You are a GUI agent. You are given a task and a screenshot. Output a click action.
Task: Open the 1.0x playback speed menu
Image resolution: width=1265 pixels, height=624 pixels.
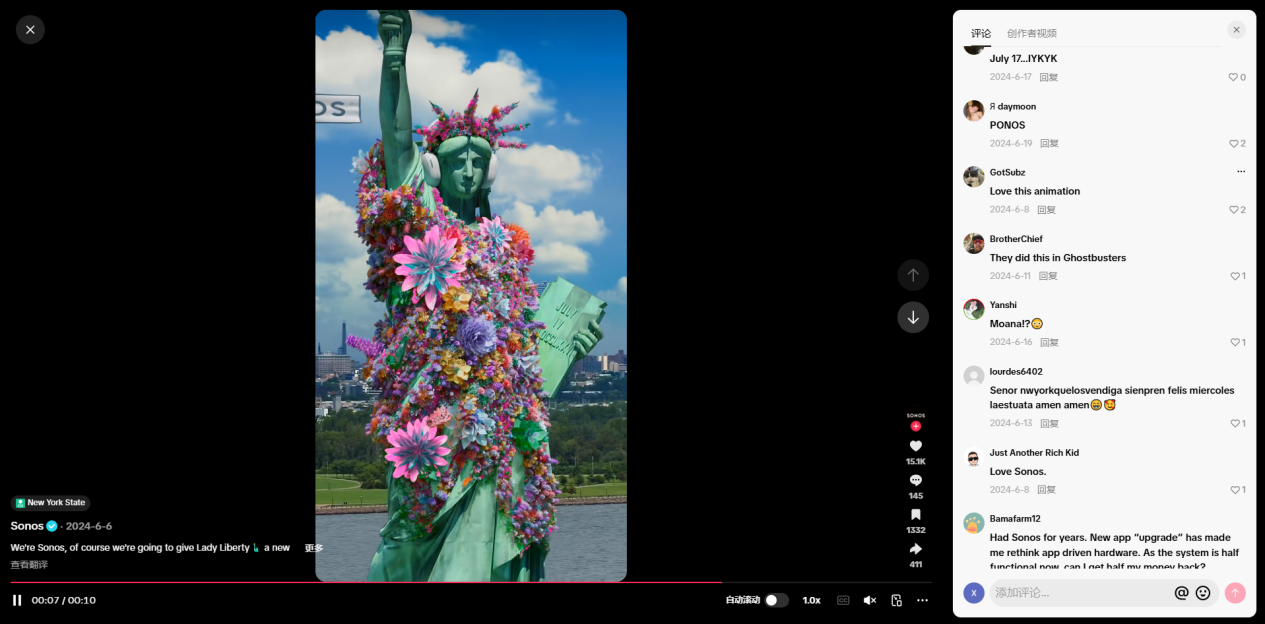(x=811, y=600)
